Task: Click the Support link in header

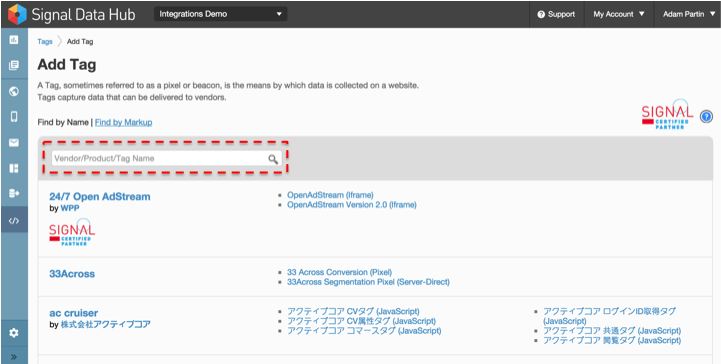Action: point(556,14)
